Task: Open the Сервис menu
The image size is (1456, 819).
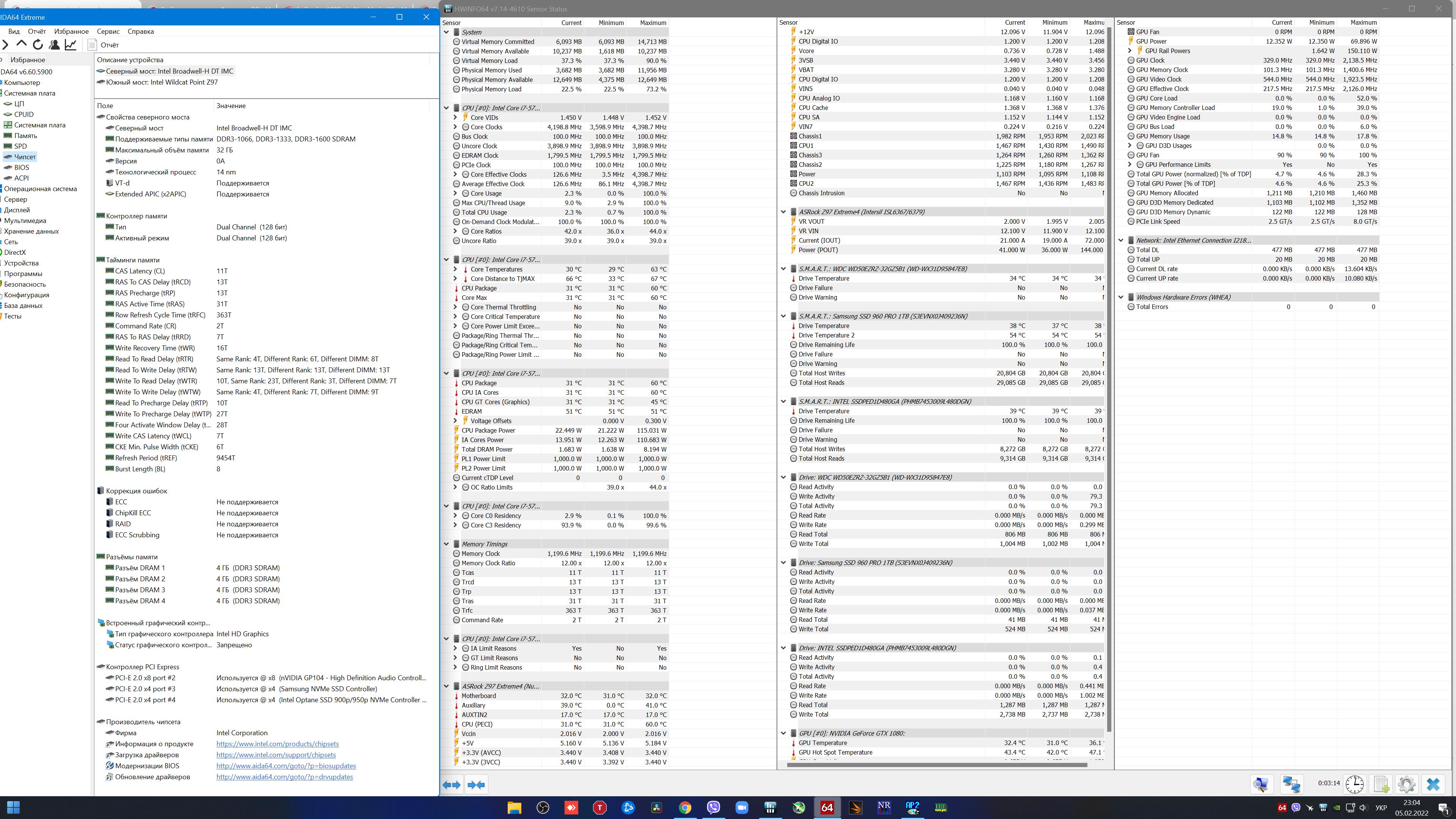Action: point(107,31)
